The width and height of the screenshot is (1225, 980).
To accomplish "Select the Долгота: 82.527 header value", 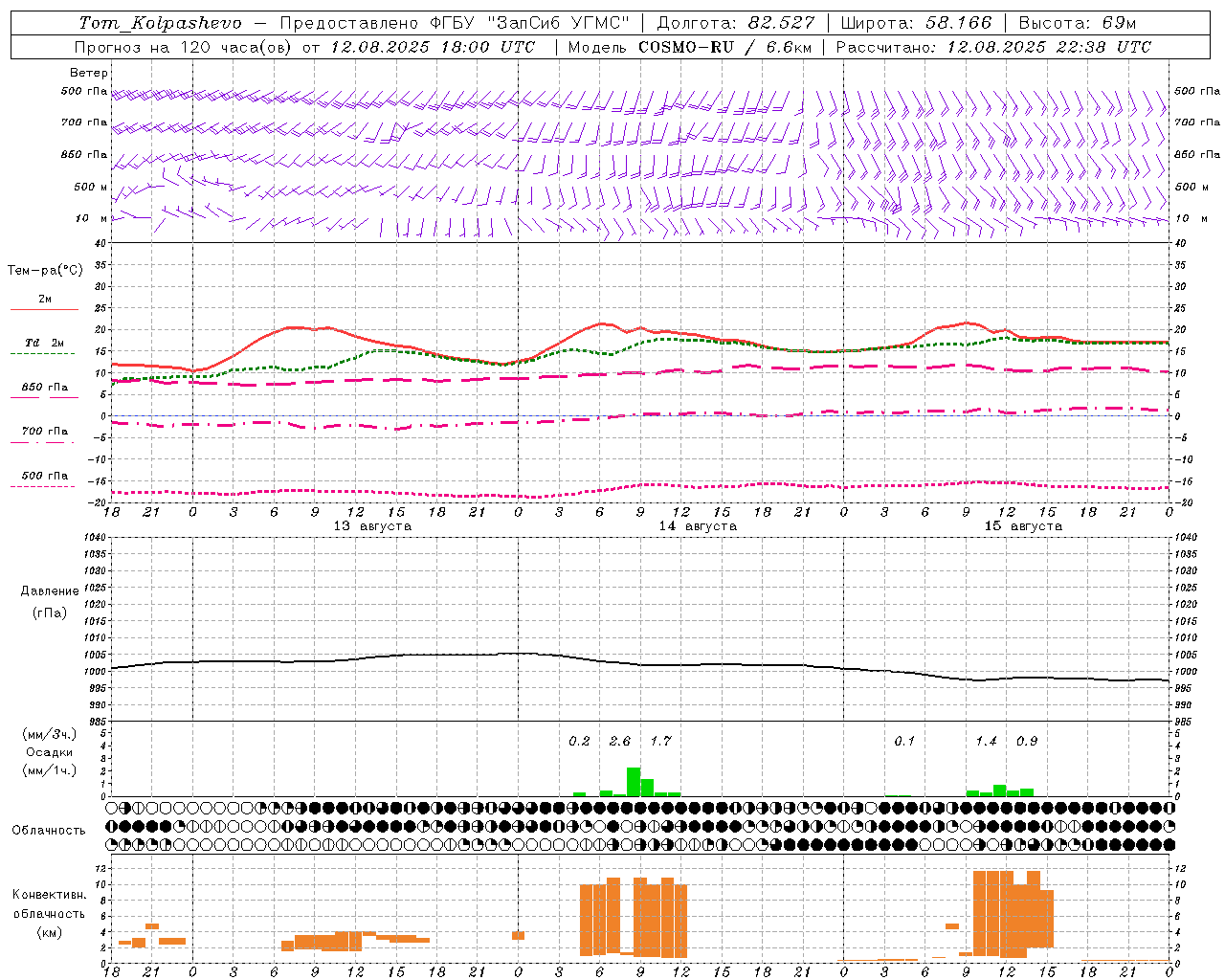I will click(x=736, y=23).
